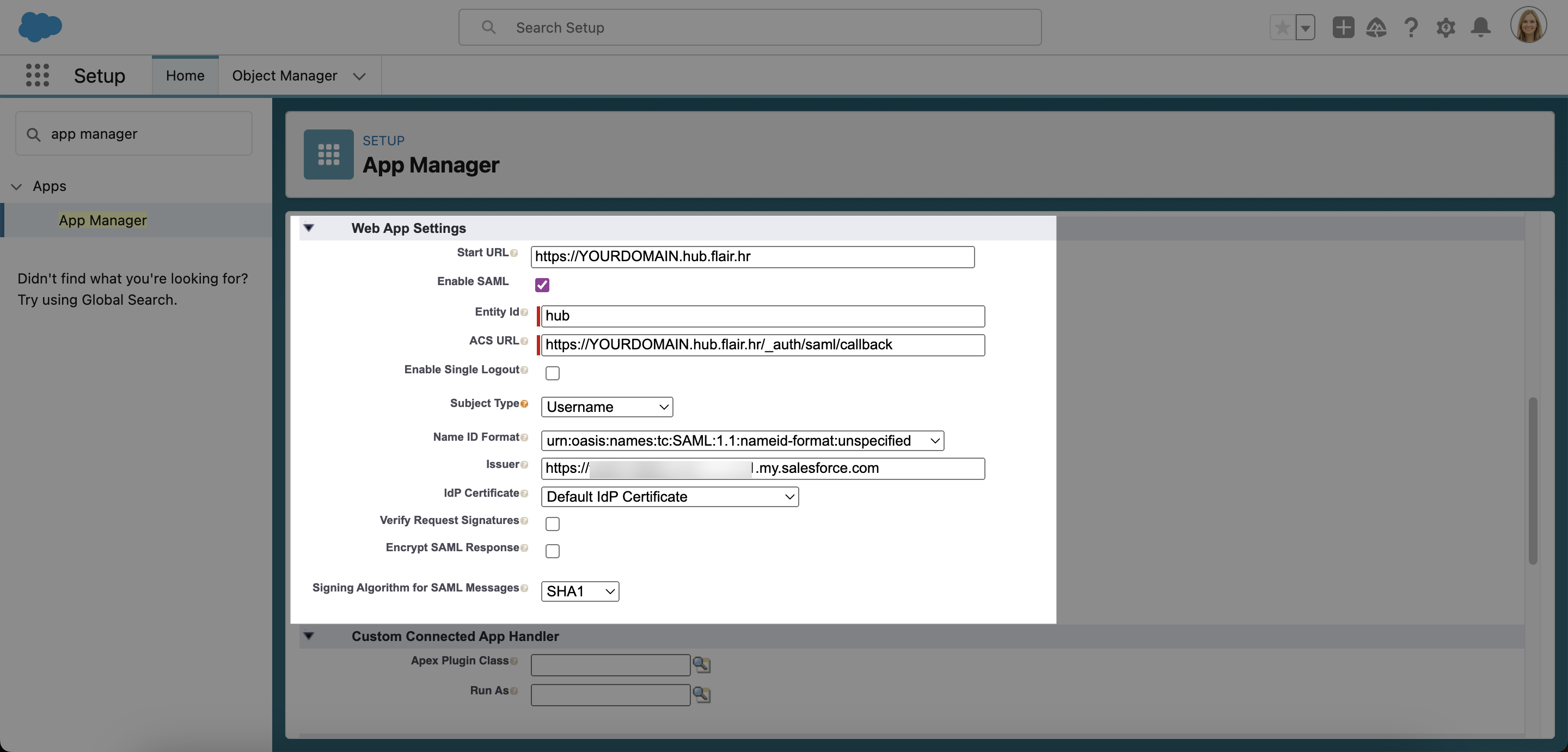Switch to the Object Manager tab
The width and height of the screenshot is (1568, 752).
284,76
